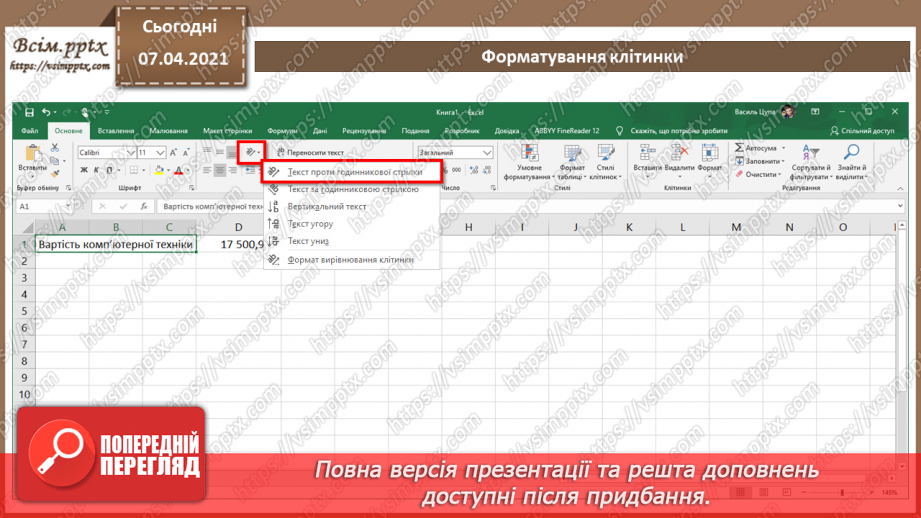This screenshot has width=921, height=518.
Task: Click the Save icon in quick access toolbar
Action: tap(29, 112)
